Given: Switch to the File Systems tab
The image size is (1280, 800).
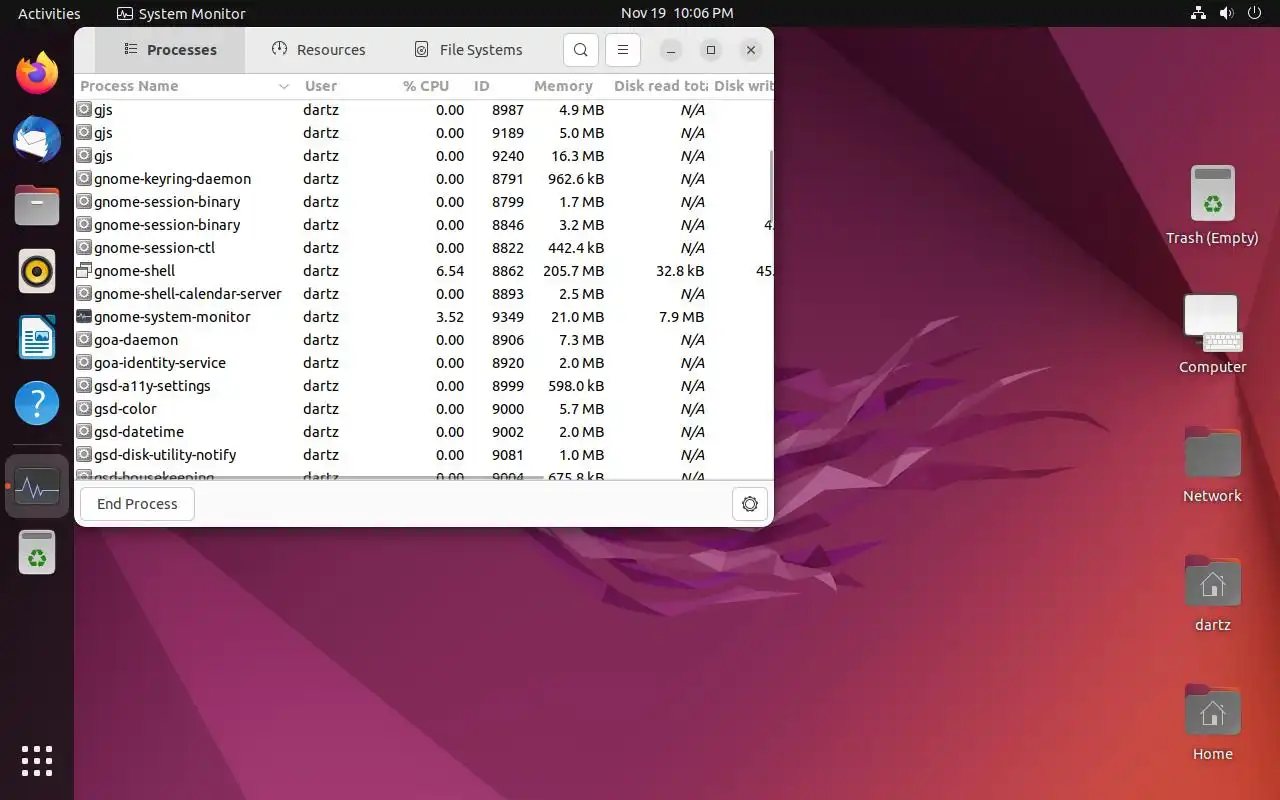Looking at the screenshot, I should [x=468, y=50].
